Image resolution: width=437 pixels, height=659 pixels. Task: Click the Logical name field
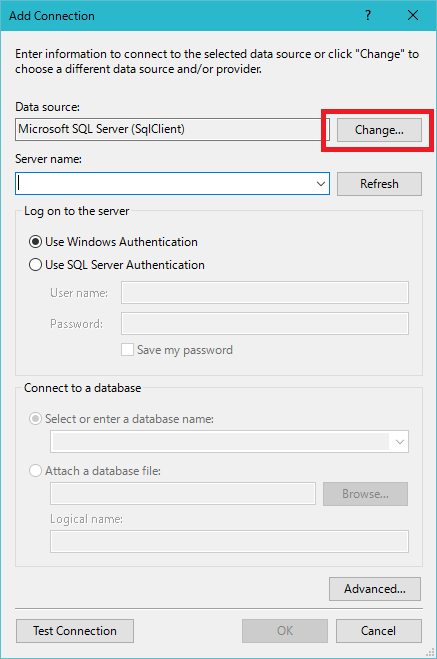[x=229, y=541]
